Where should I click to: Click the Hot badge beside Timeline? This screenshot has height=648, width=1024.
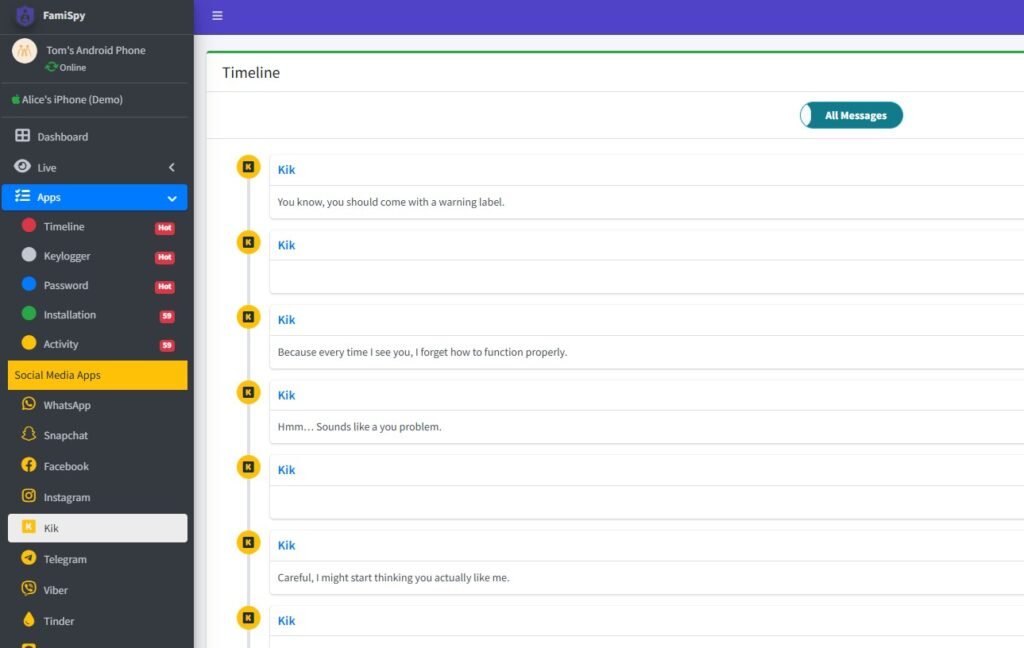[165, 228]
